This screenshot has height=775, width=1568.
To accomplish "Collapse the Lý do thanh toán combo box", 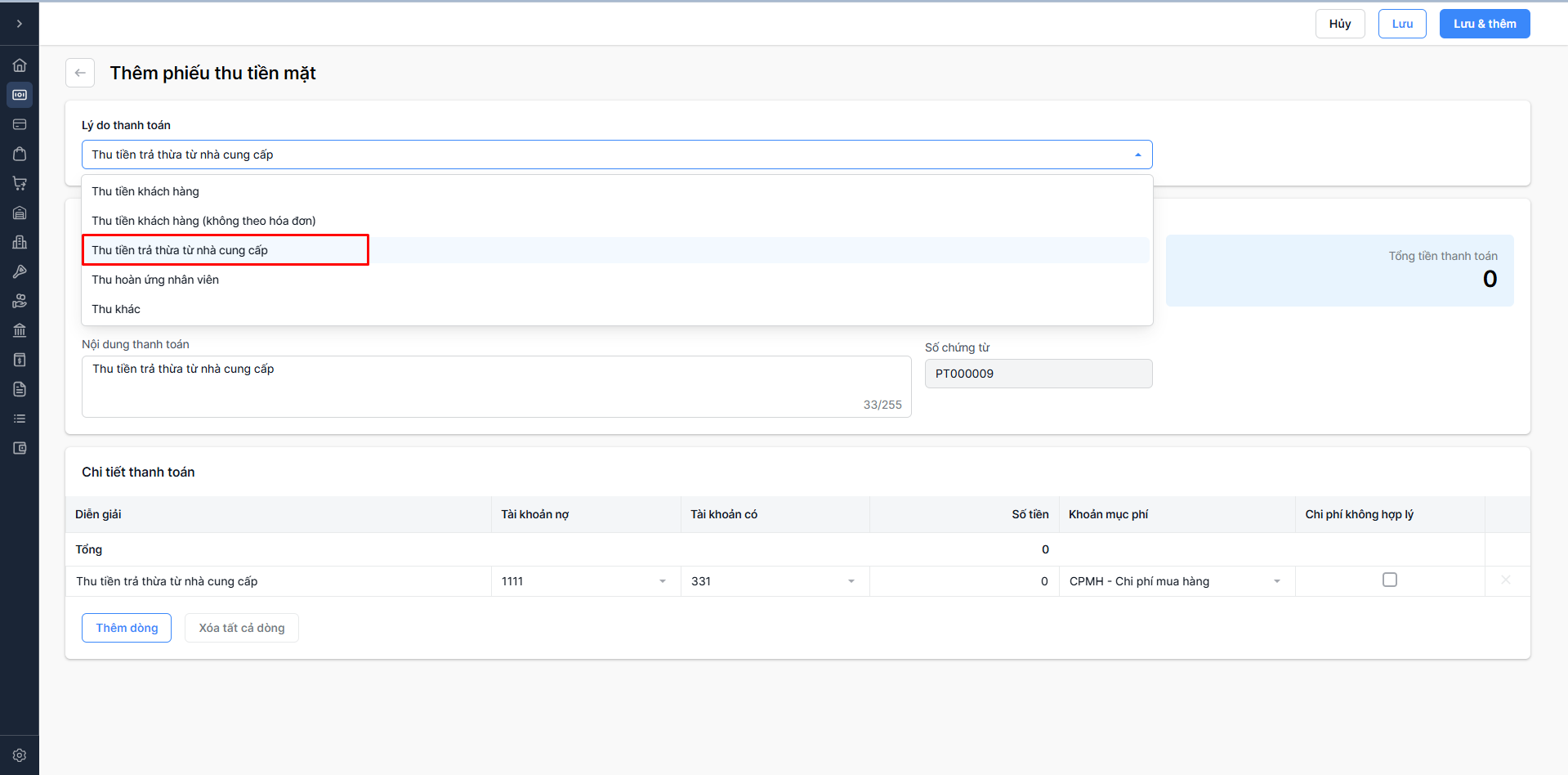I will [1137, 155].
